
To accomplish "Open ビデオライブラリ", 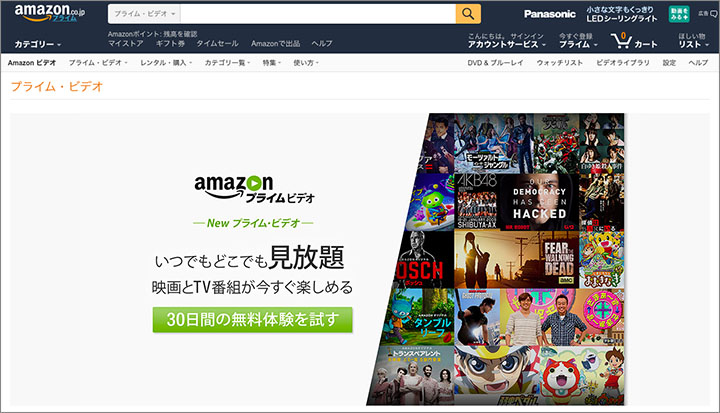I will (623, 62).
